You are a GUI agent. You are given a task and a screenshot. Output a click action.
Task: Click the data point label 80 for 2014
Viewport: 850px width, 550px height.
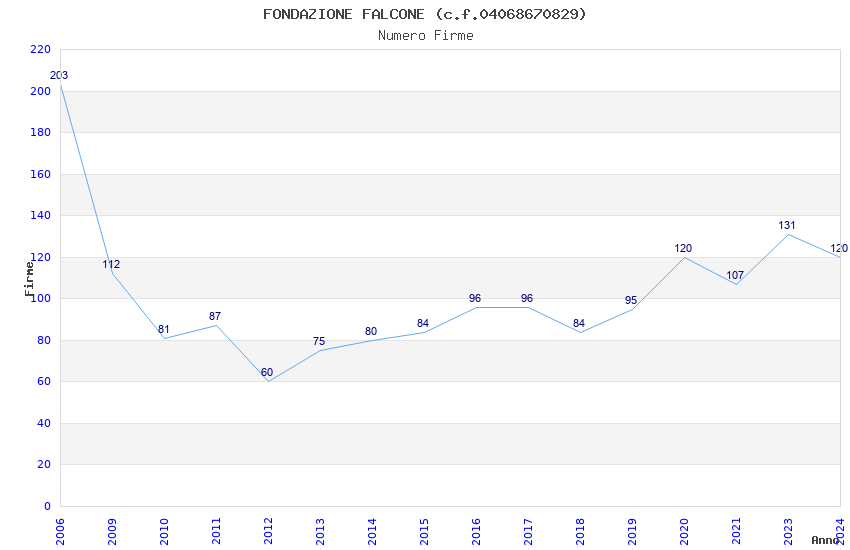coord(371,331)
